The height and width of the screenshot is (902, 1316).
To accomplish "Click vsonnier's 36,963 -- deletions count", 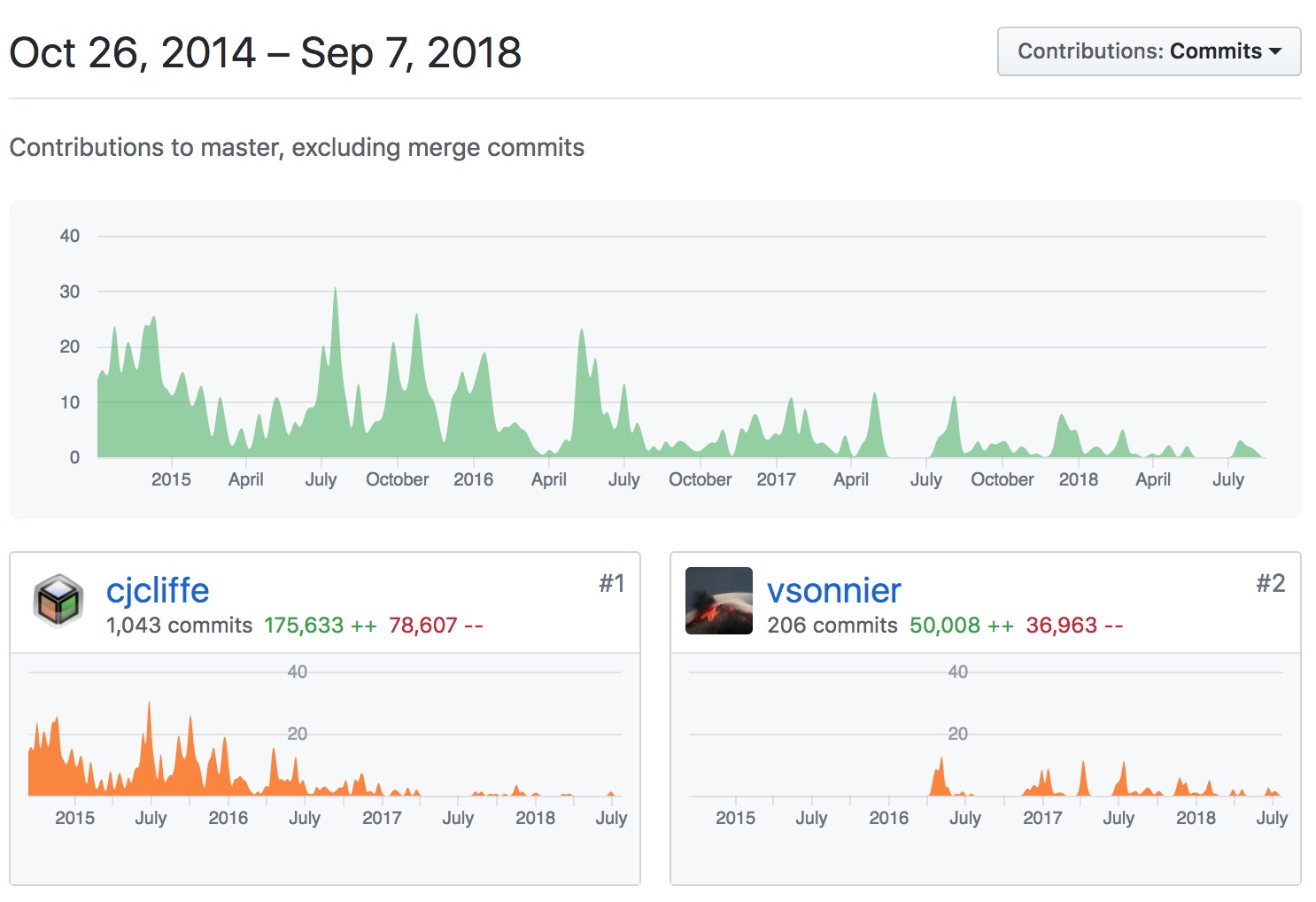I will point(1074,626).
